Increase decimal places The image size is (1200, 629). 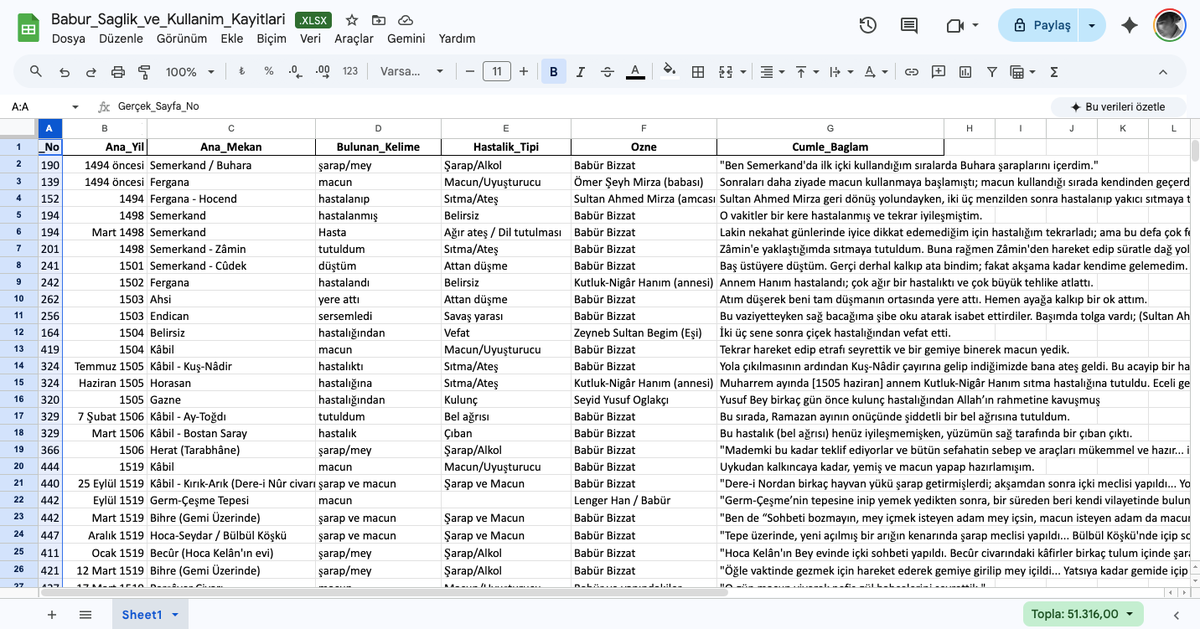click(x=322, y=72)
